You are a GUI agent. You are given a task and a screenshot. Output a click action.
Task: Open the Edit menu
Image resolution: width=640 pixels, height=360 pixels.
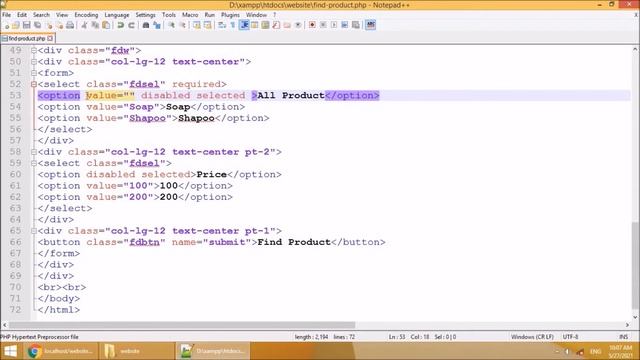coord(22,15)
